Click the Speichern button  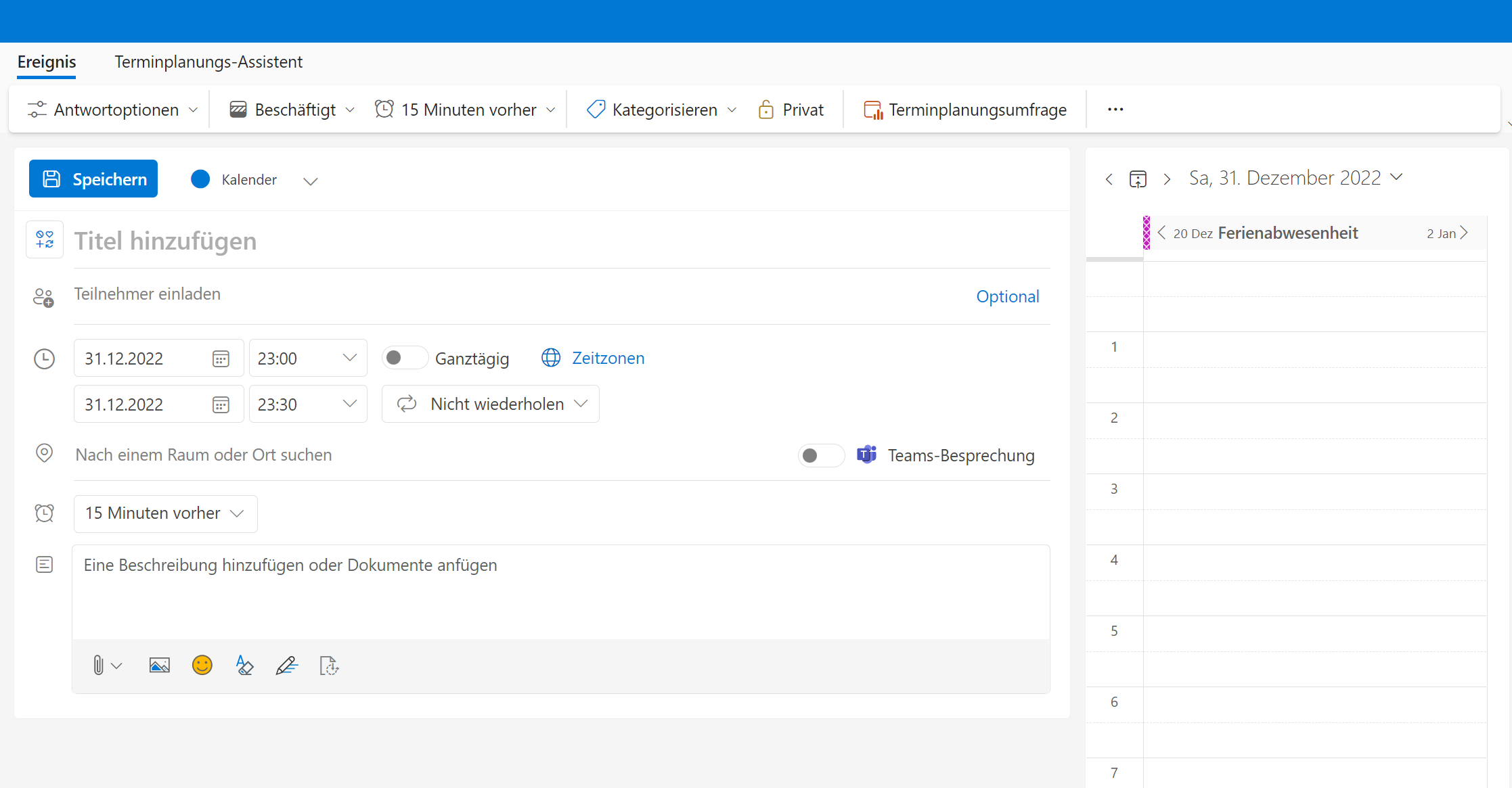[x=93, y=179]
